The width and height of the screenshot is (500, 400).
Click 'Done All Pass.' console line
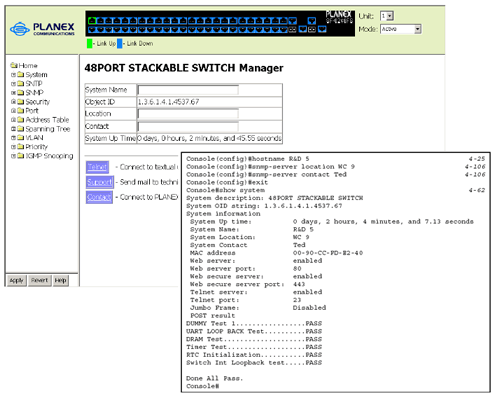coord(215,378)
